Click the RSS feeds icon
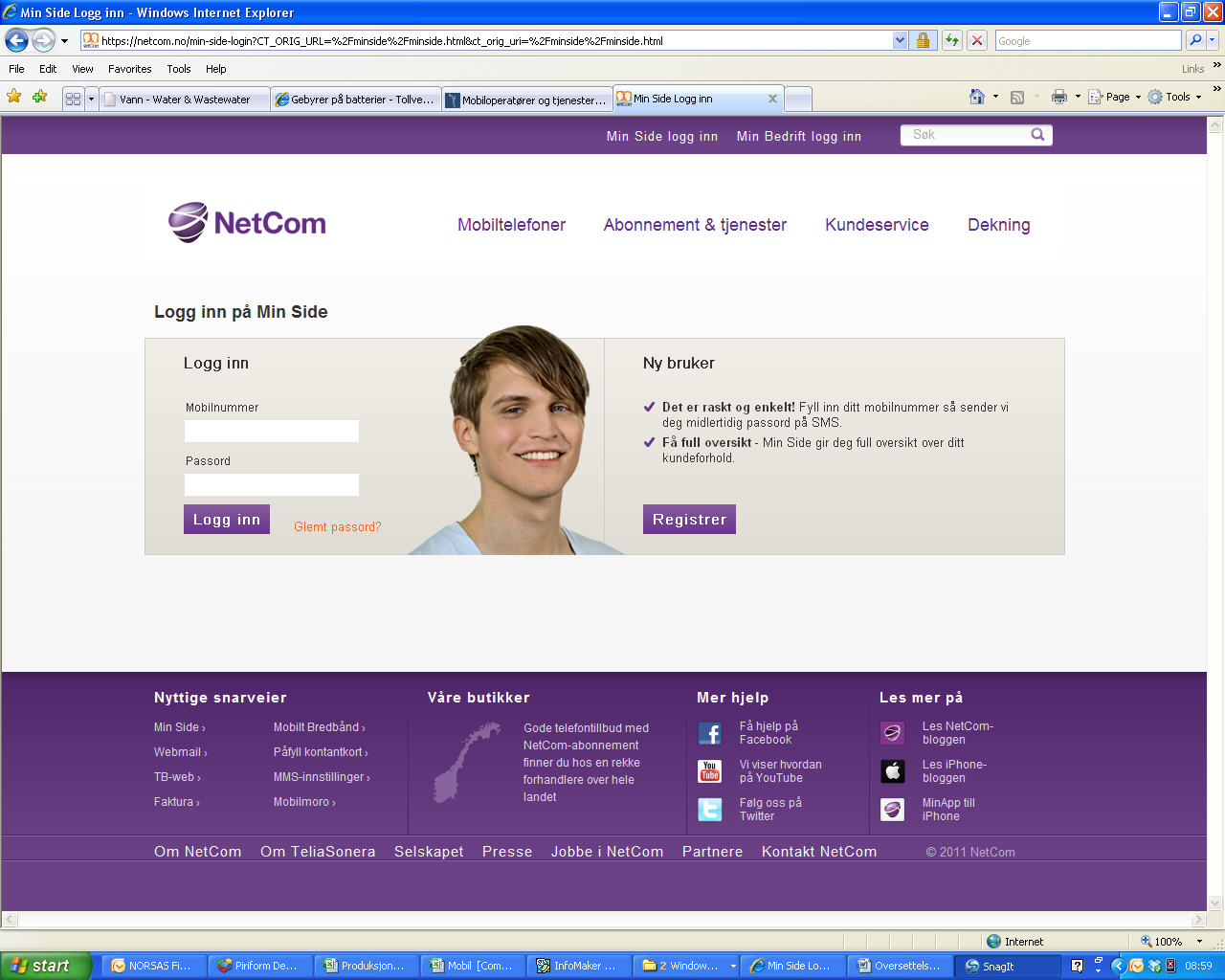The height and width of the screenshot is (980, 1225). click(x=1017, y=97)
